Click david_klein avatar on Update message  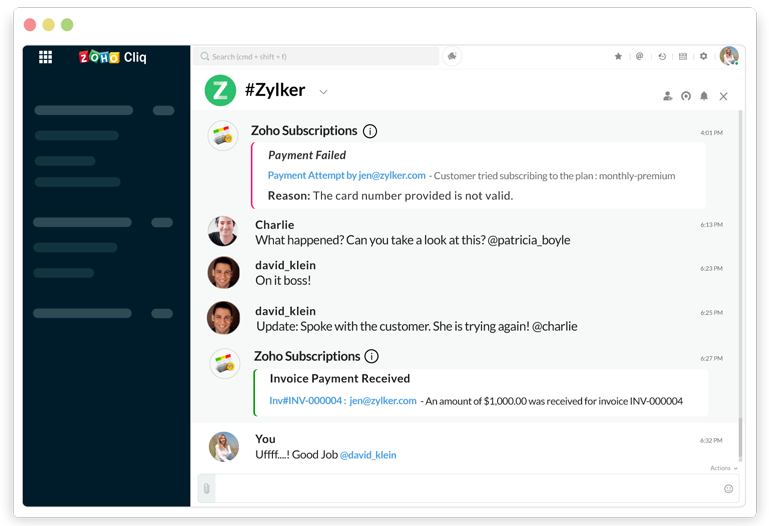tap(223, 318)
